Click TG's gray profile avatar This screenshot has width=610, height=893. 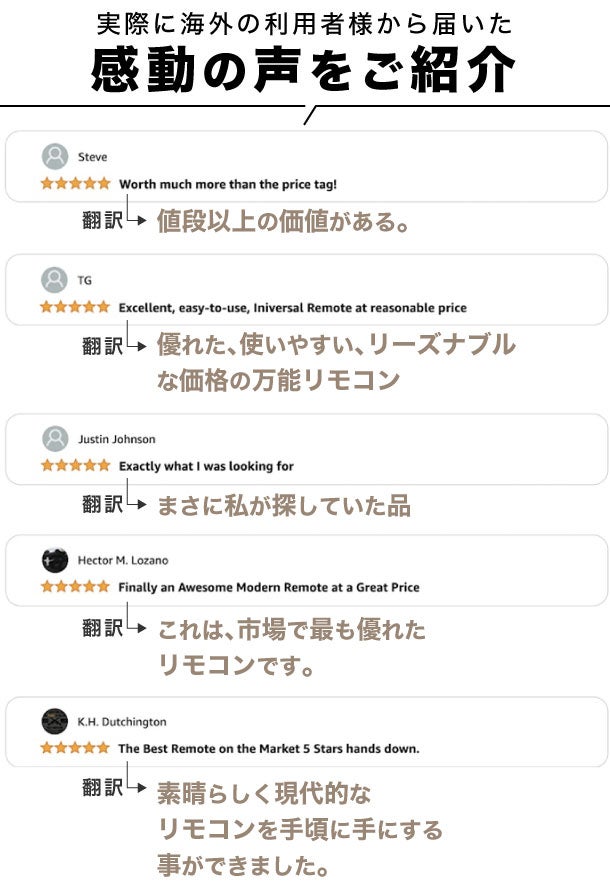[x=55, y=280]
